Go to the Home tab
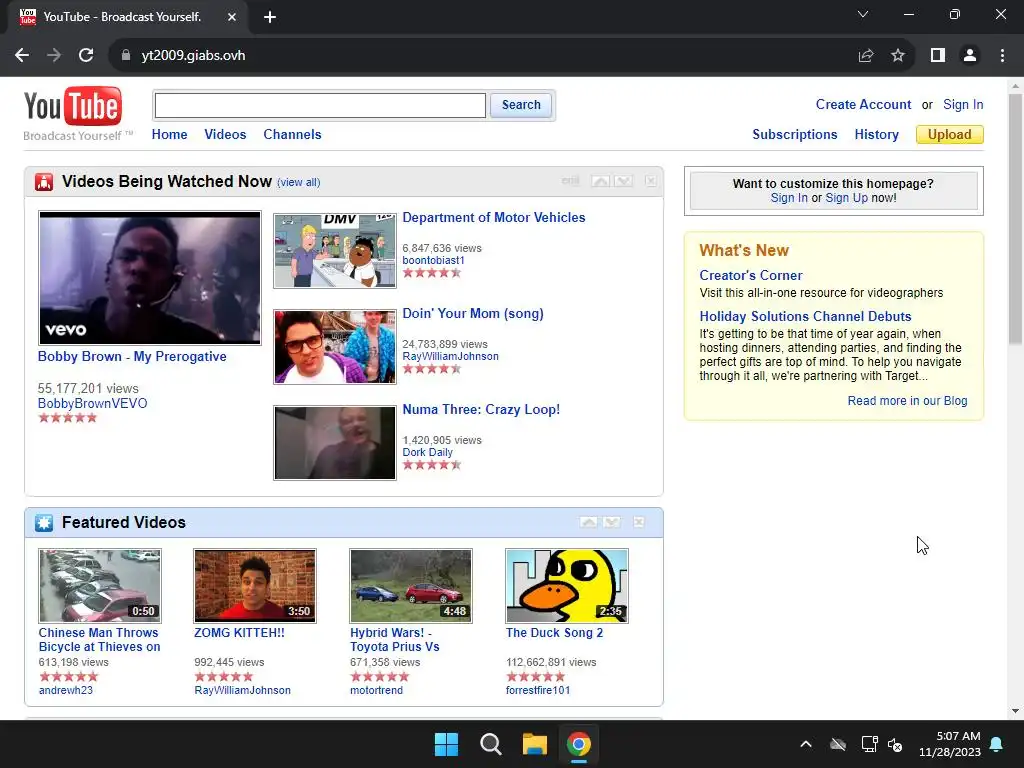 pos(169,135)
